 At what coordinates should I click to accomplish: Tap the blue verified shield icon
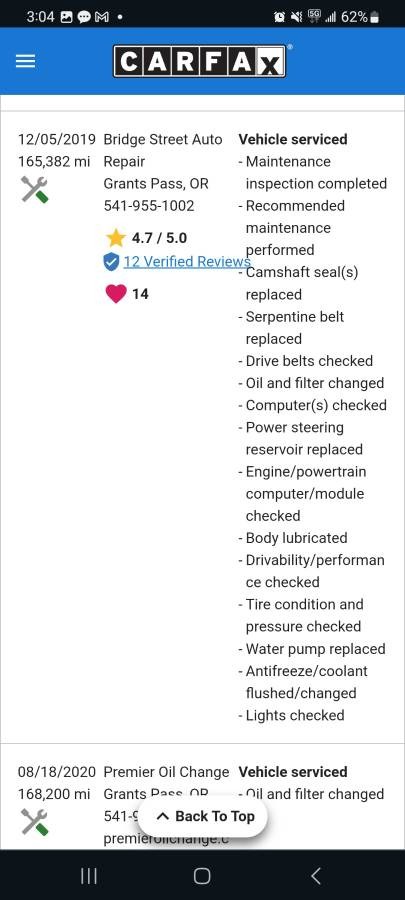click(x=111, y=262)
